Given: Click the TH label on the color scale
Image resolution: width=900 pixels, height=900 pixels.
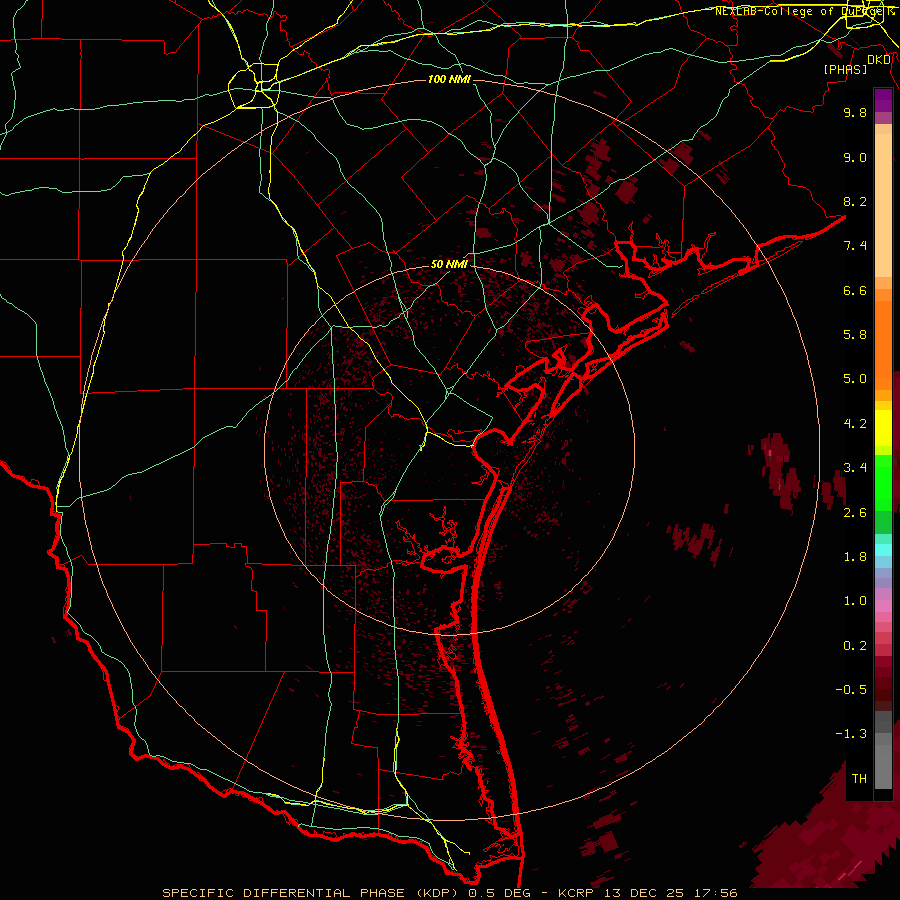Looking at the screenshot, I should click(859, 779).
